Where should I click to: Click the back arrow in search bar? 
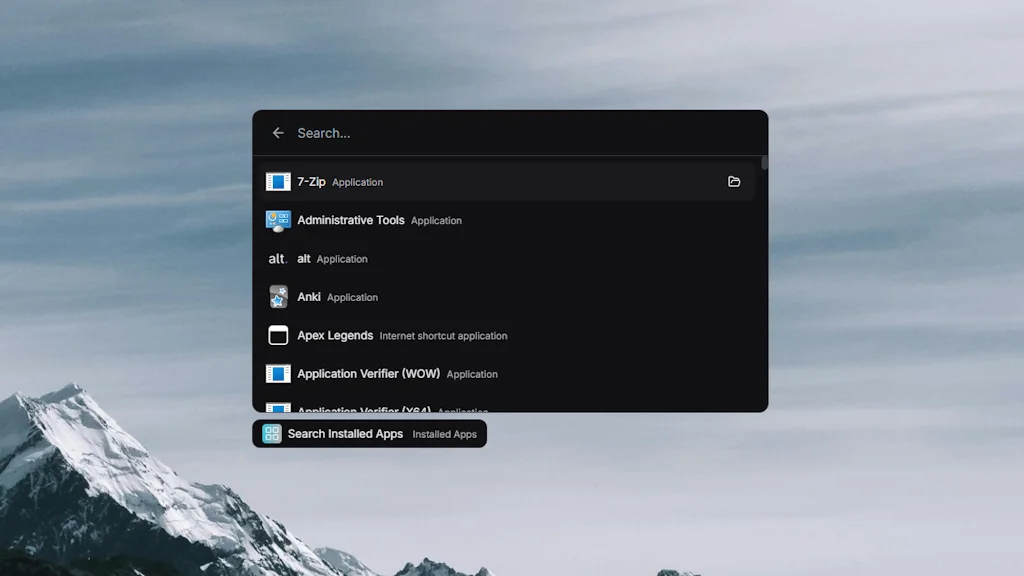coord(278,132)
